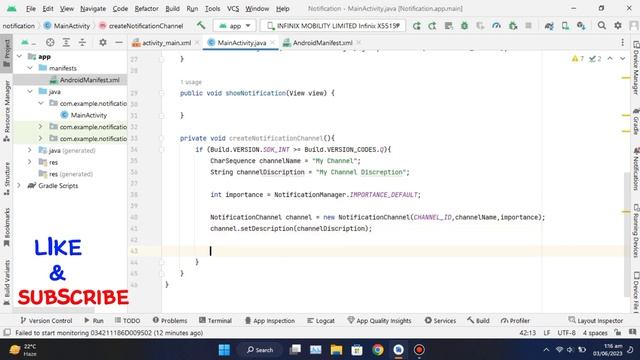Collapse the app module node

click(19, 56)
